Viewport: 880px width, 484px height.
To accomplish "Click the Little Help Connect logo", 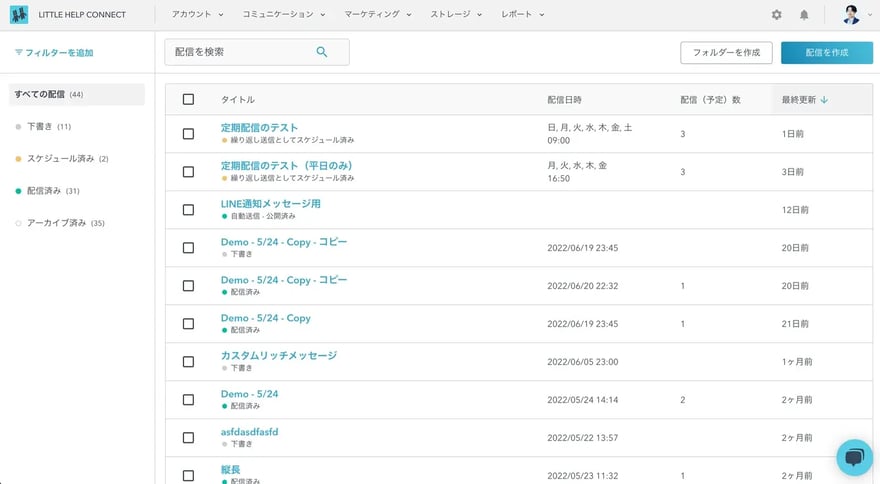I will point(19,15).
